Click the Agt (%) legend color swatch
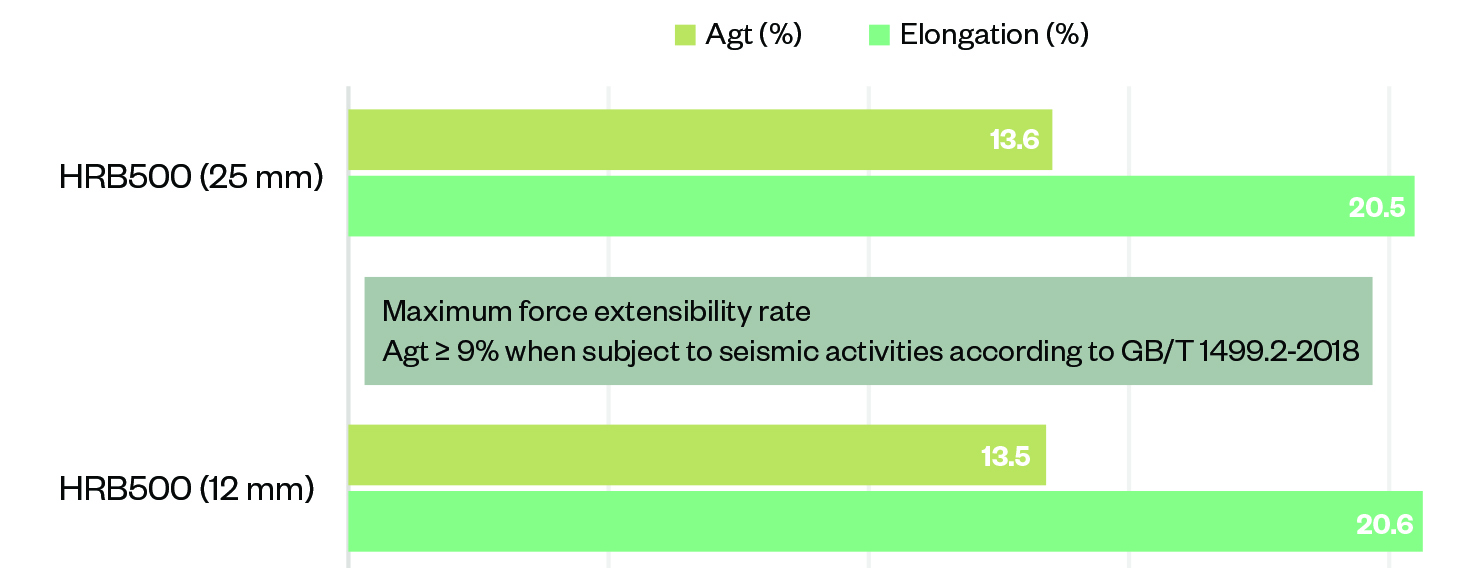The width and height of the screenshot is (1471, 568). pyautogui.click(x=685, y=36)
